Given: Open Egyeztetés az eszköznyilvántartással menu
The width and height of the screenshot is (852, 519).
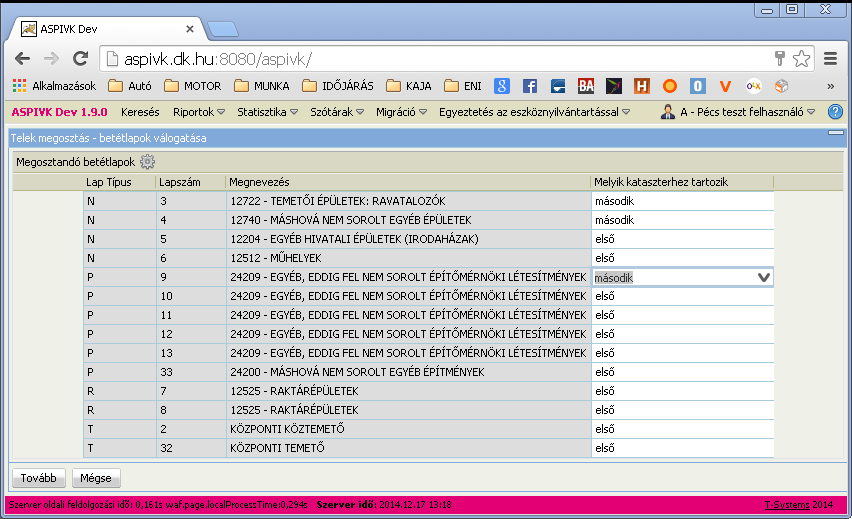Looking at the screenshot, I should (535, 112).
